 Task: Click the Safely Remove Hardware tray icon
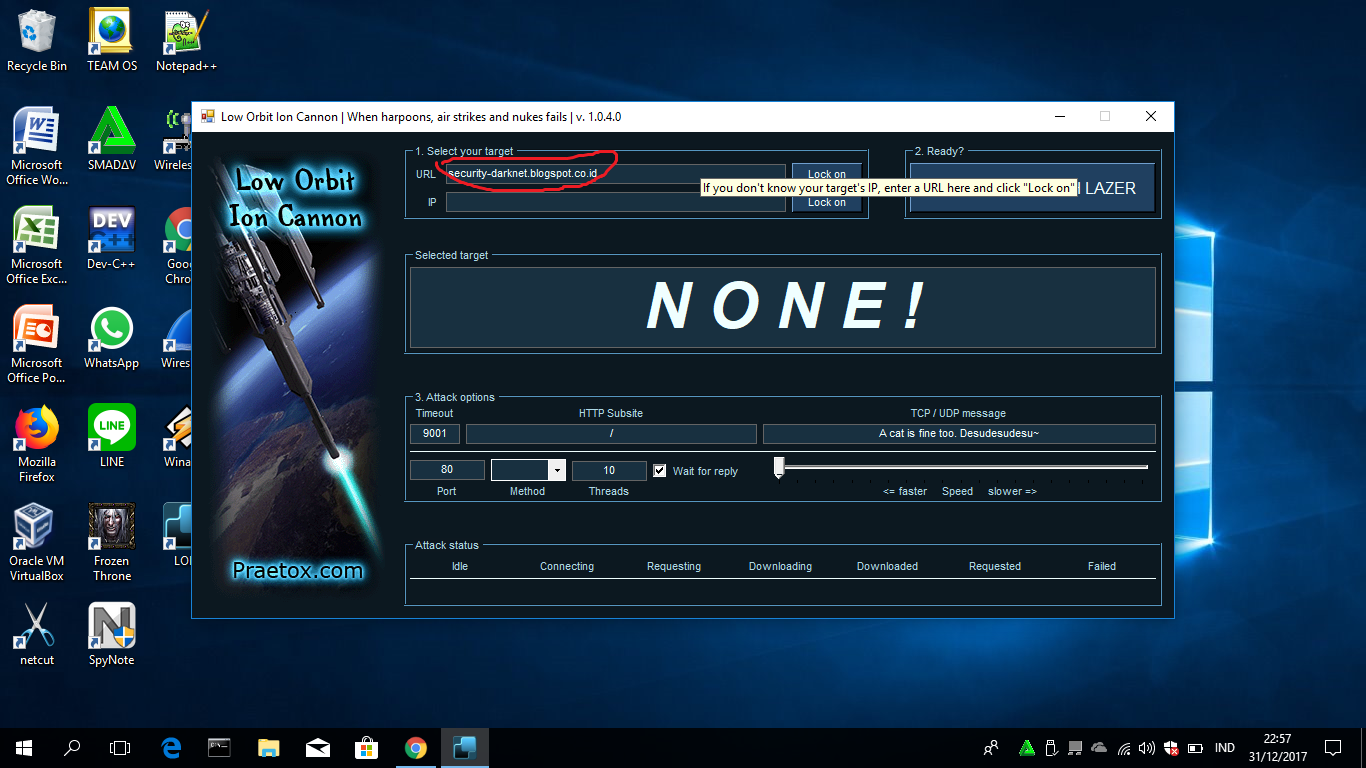click(1051, 747)
